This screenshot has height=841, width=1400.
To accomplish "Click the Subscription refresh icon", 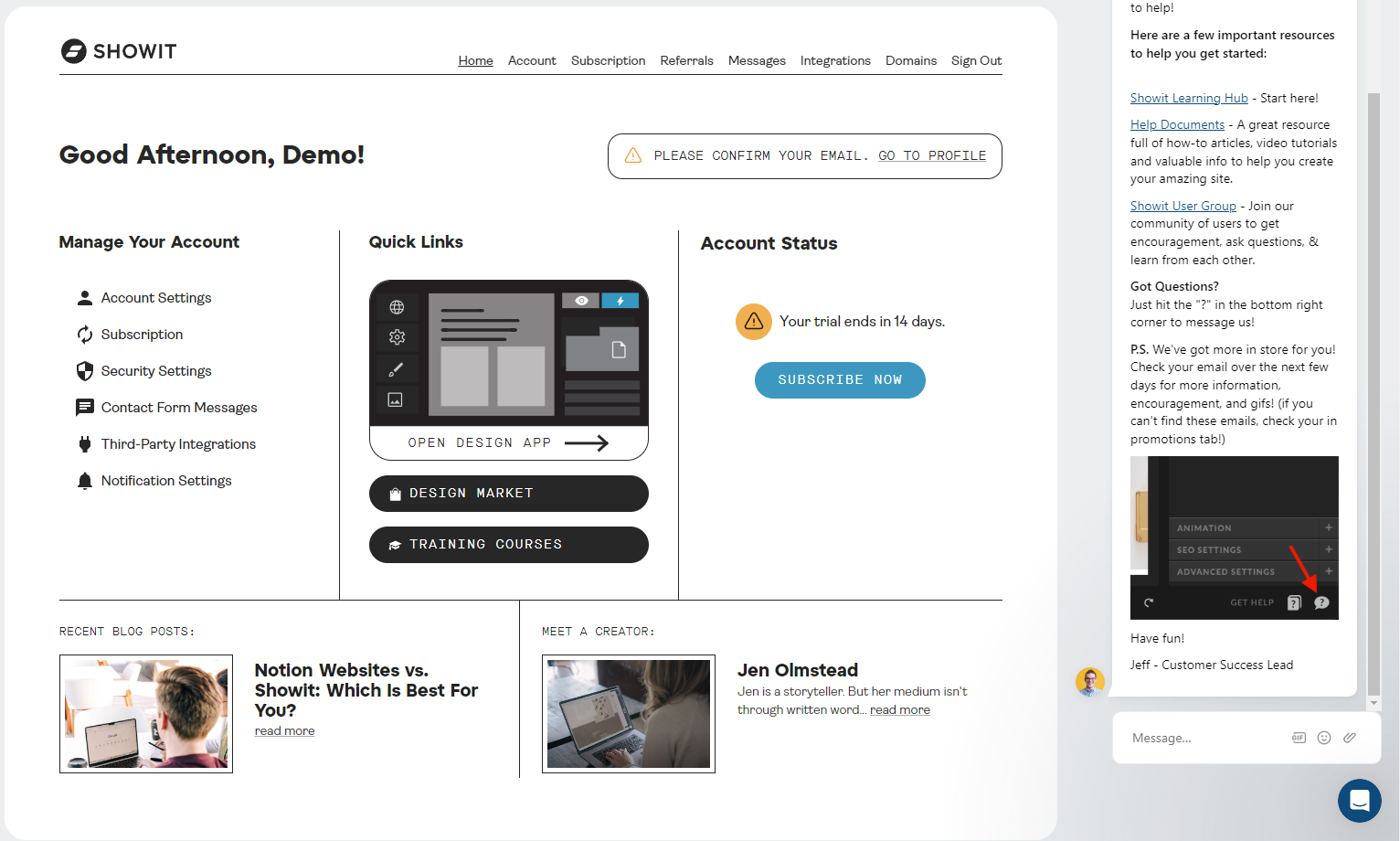I will tap(85, 335).
